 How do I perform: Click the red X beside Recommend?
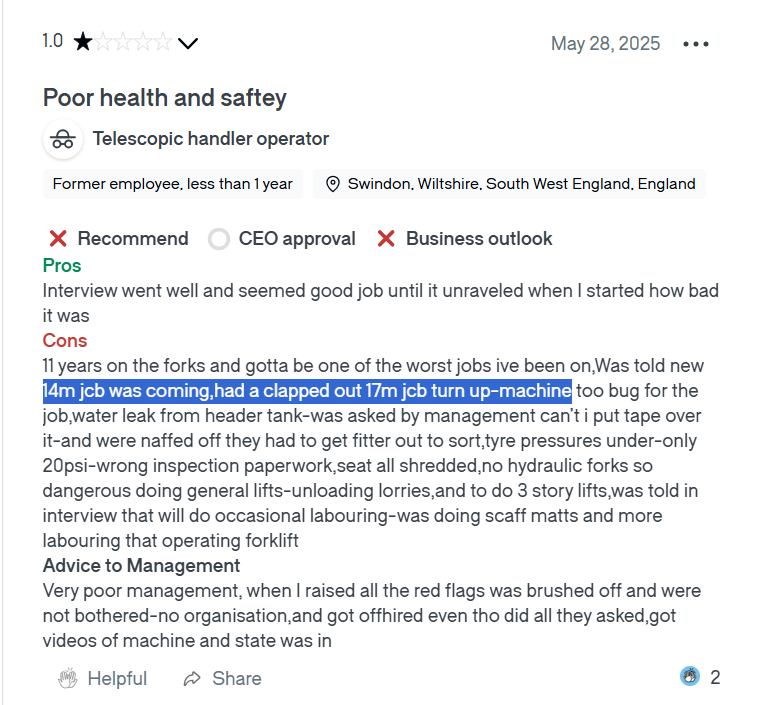coord(59,239)
